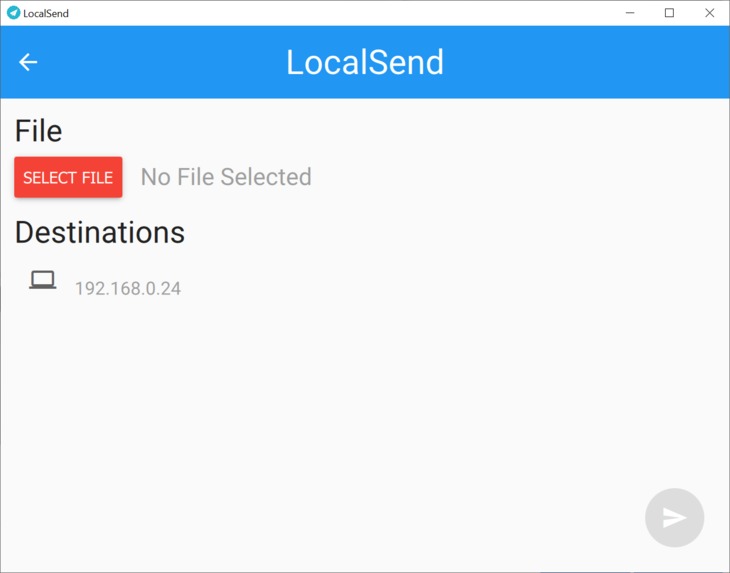The height and width of the screenshot is (573, 730).
Task: Click the round send arrow button
Action: 674,518
